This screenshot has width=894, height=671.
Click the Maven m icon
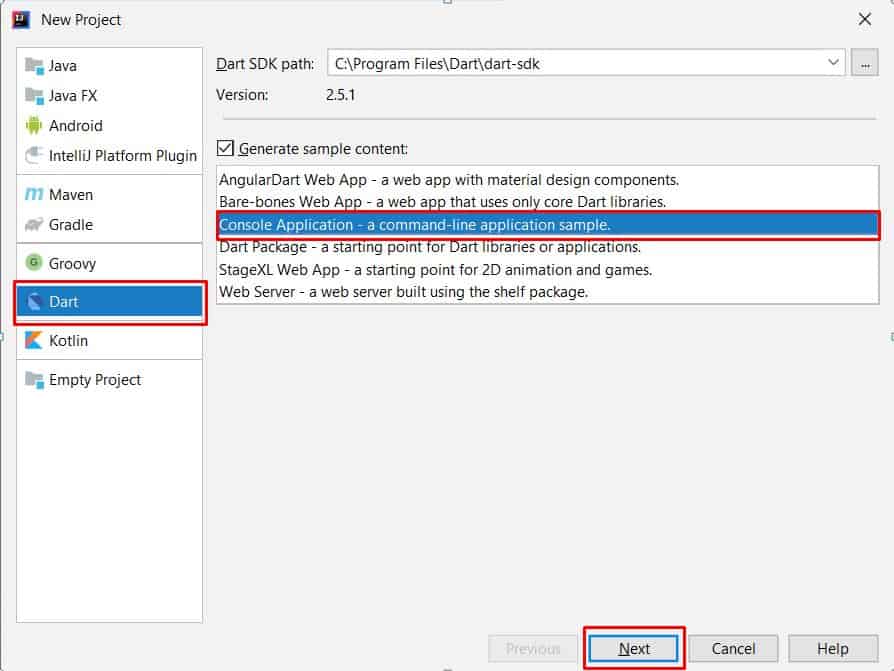[x=34, y=194]
